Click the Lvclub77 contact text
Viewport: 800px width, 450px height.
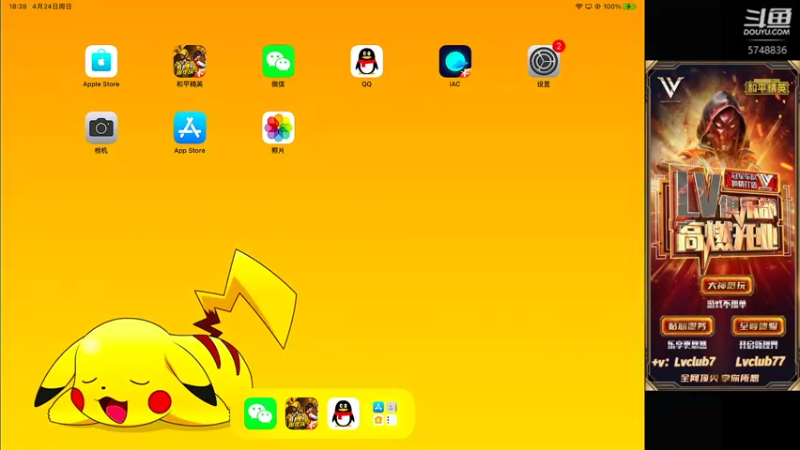click(x=760, y=362)
